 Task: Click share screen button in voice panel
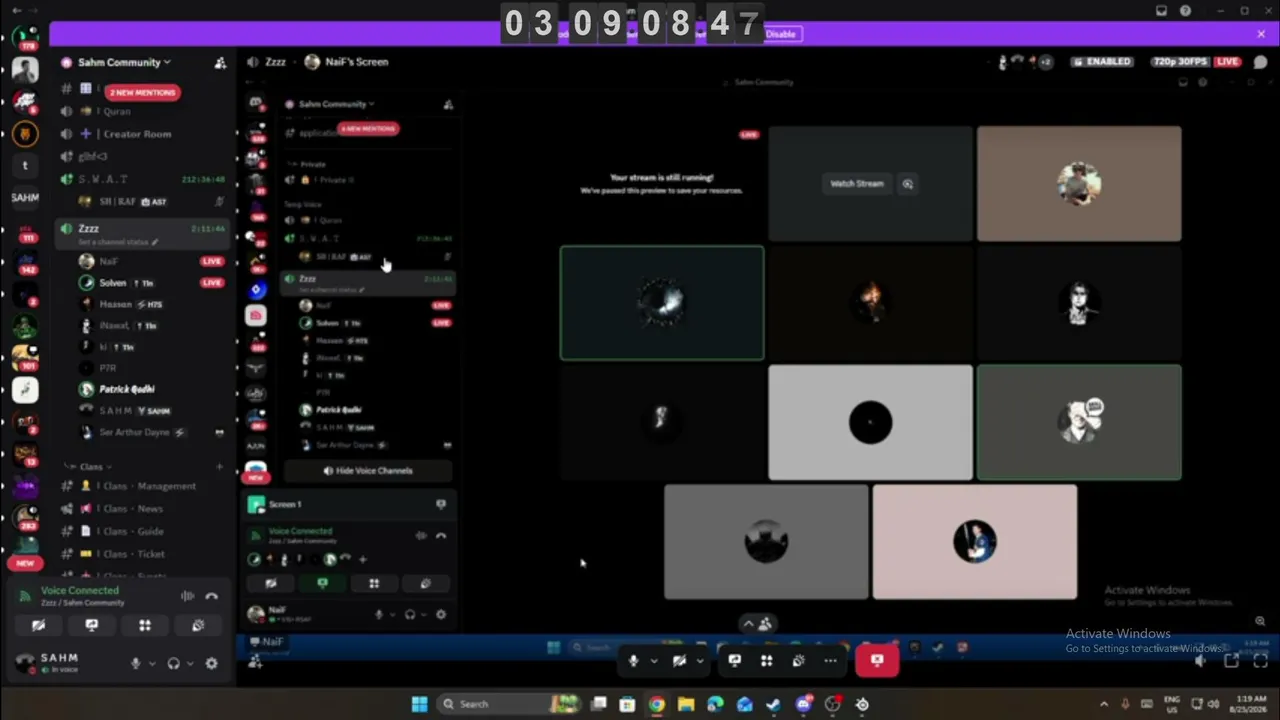(92, 625)
